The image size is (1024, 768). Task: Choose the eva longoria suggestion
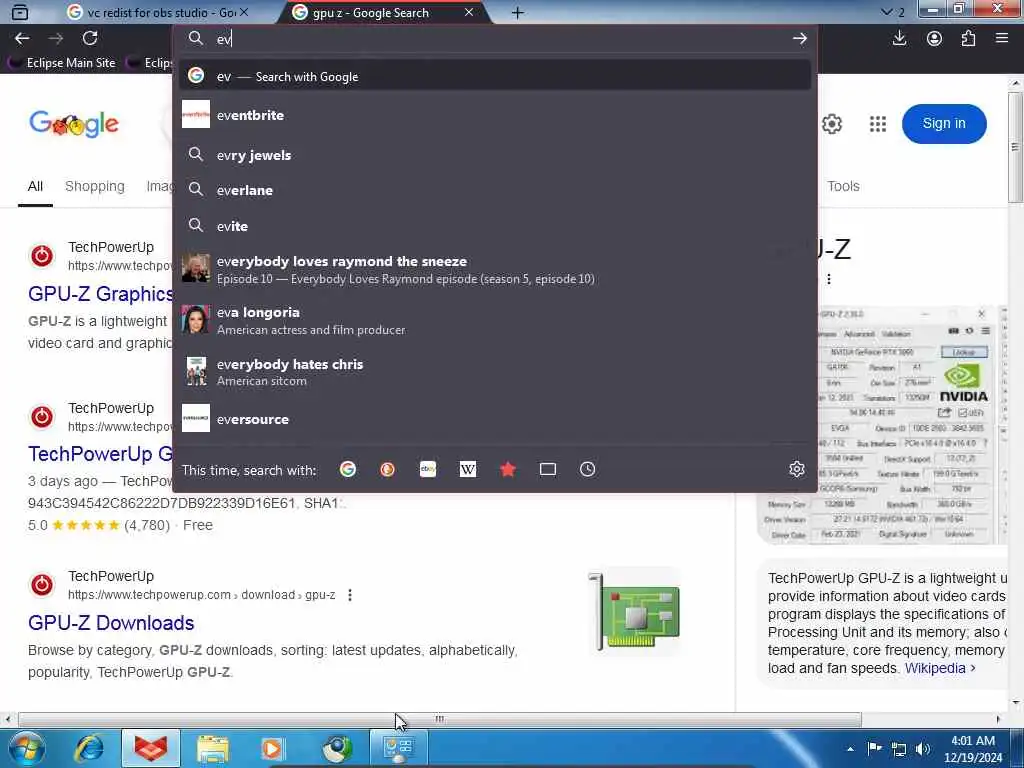(495, 320)
